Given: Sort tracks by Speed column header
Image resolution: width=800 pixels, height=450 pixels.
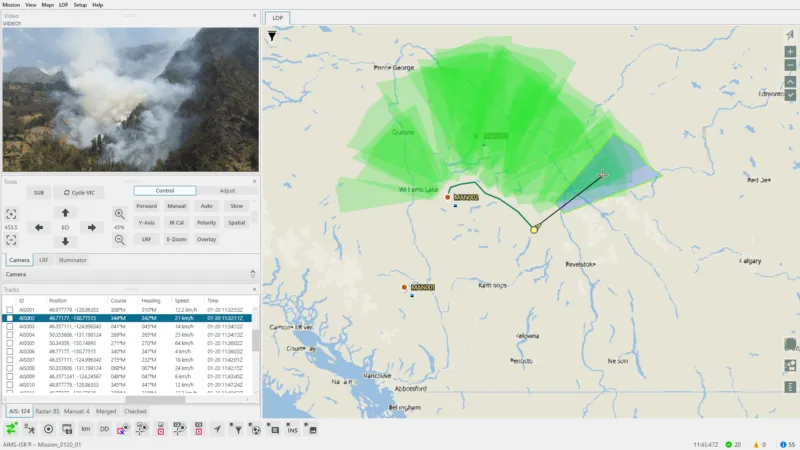Looking at the screenshot, I should pos(182,301).
